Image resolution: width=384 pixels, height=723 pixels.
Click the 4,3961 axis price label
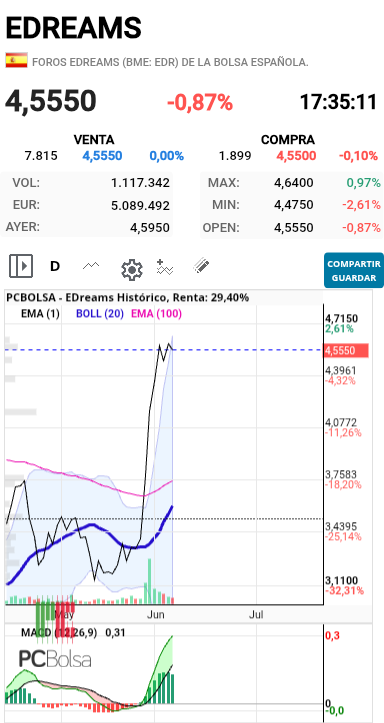[x=341, y=371]
